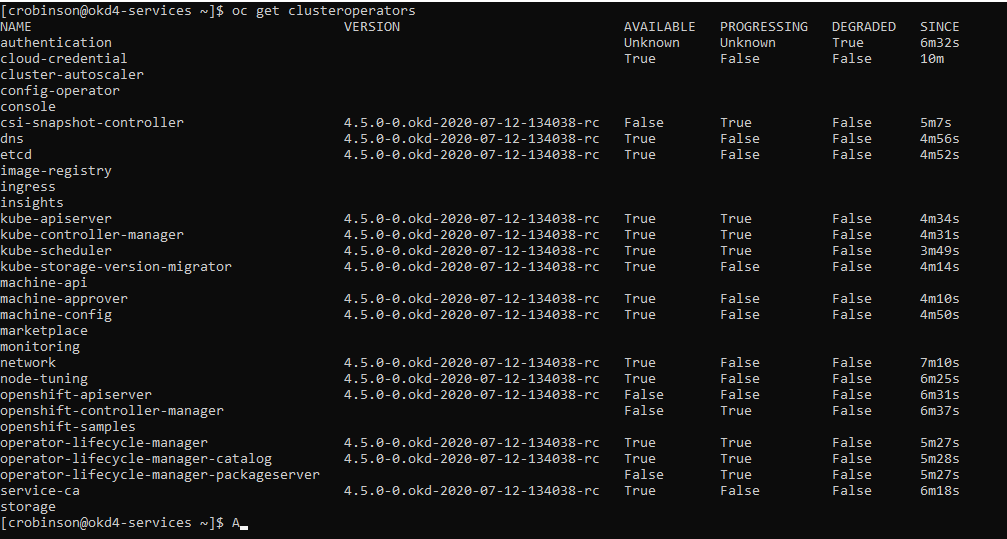The width and height of the screenshot is (1007, 539).
Task: Click csi-snapshot-controller's AVAILABLE False value
Action: pyautogui.click(x=644, y=123)
